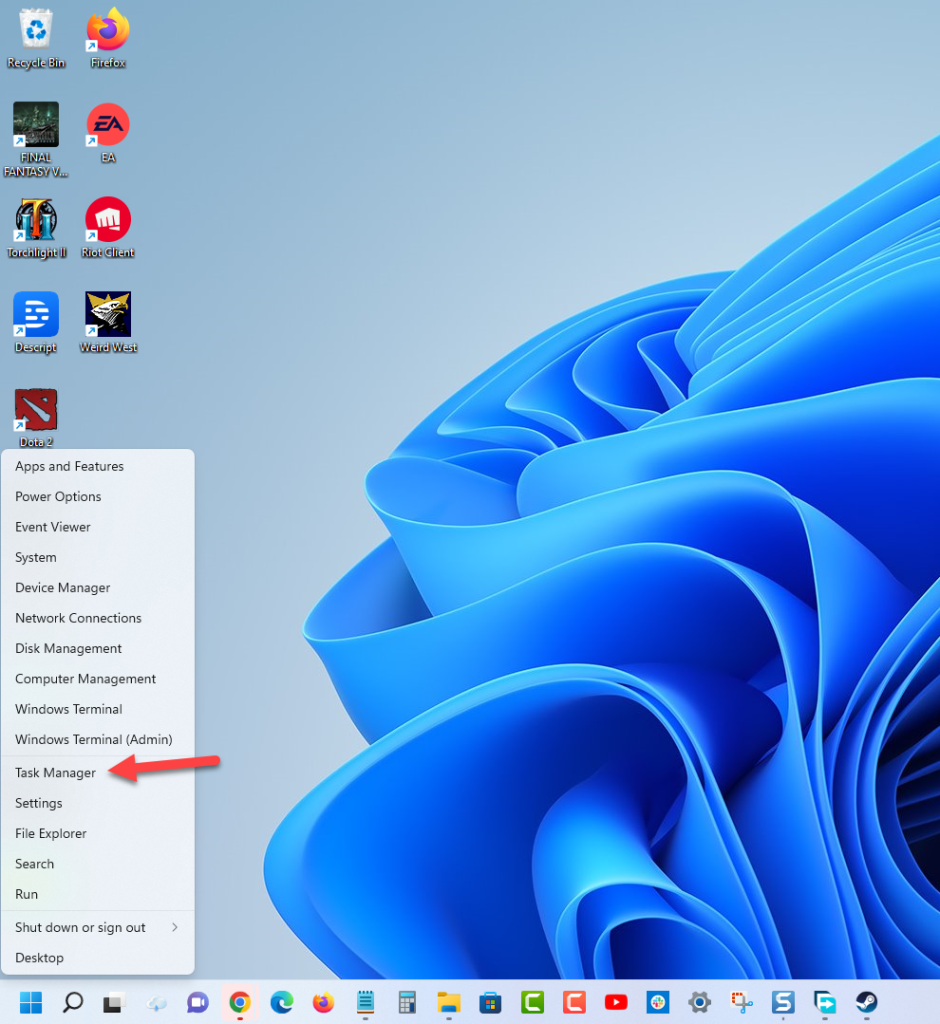Image resolution: width=940 pixels, height=1024 pixels.
Task: Launch Firefox from the taskbar
Action: click(x=323, y=1002)
